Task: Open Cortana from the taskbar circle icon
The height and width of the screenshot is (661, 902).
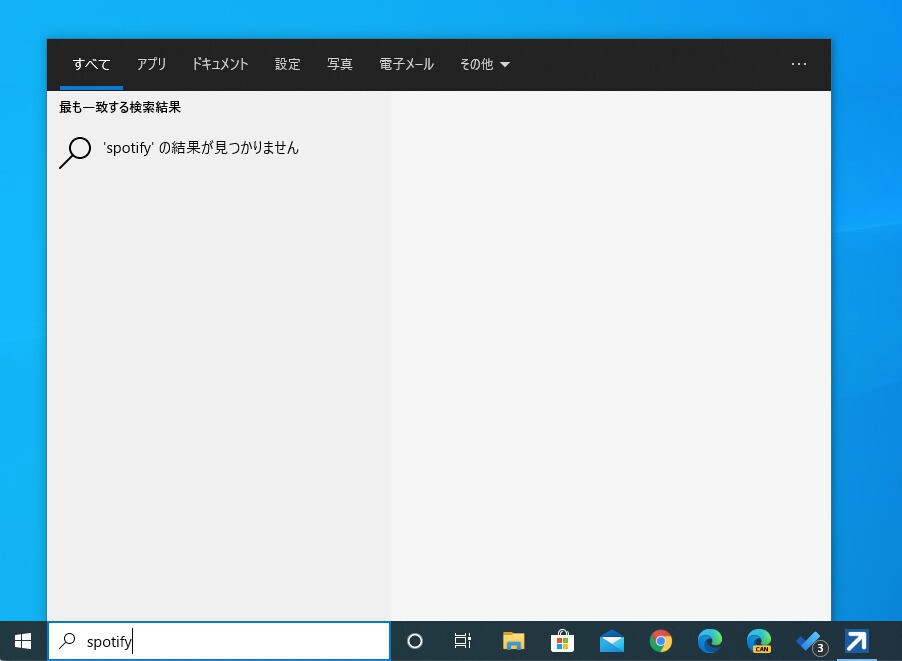Action: [x=415, y=641]
